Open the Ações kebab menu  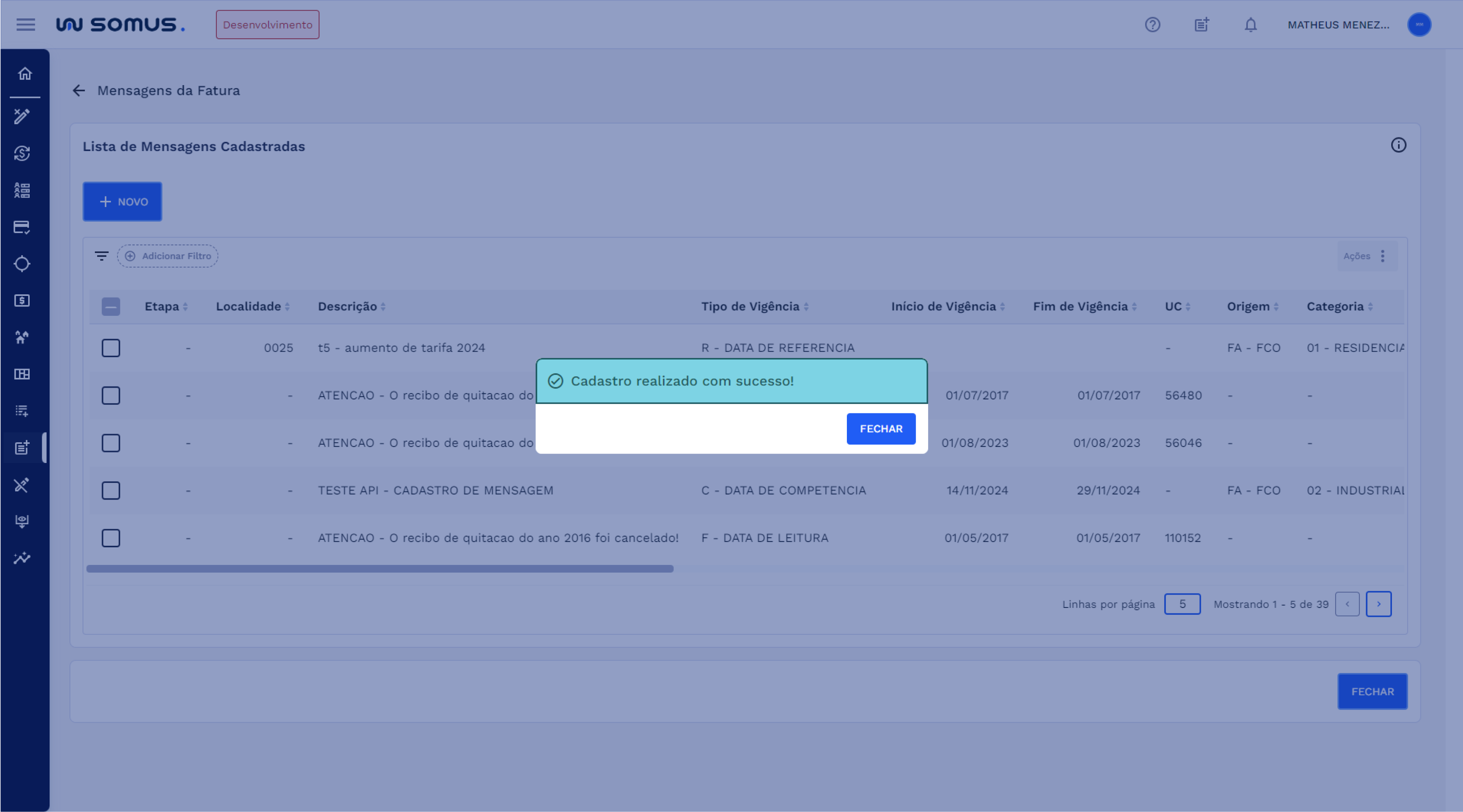1383,256
